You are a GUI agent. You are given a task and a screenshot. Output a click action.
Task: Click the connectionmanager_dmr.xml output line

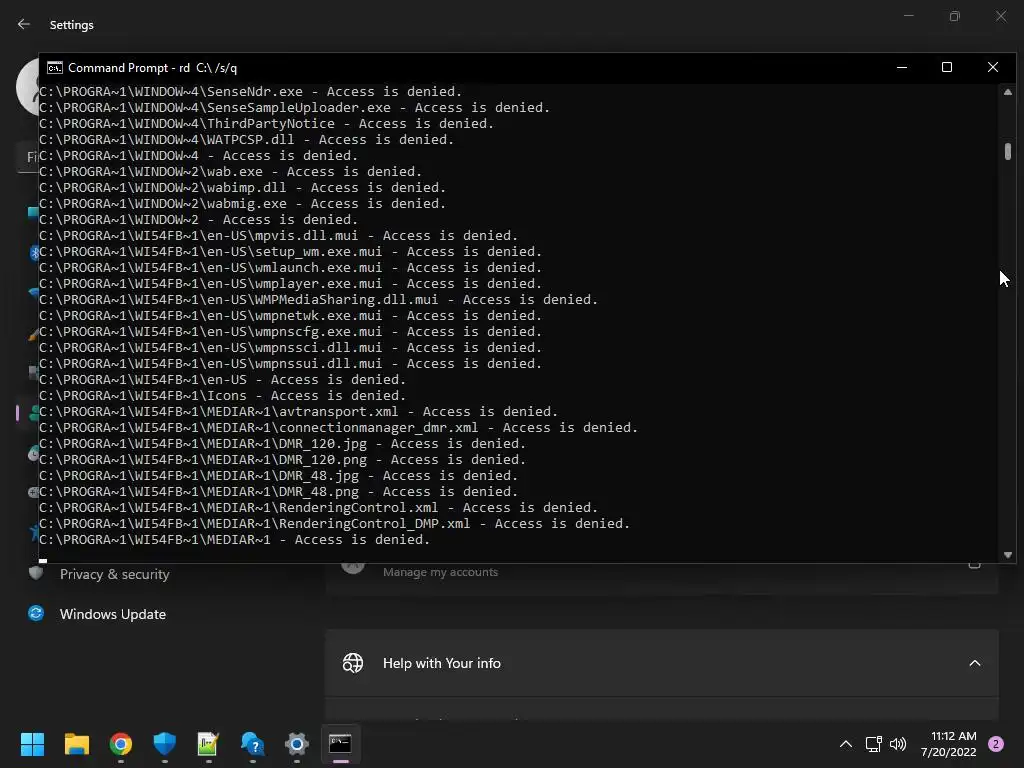338,427
